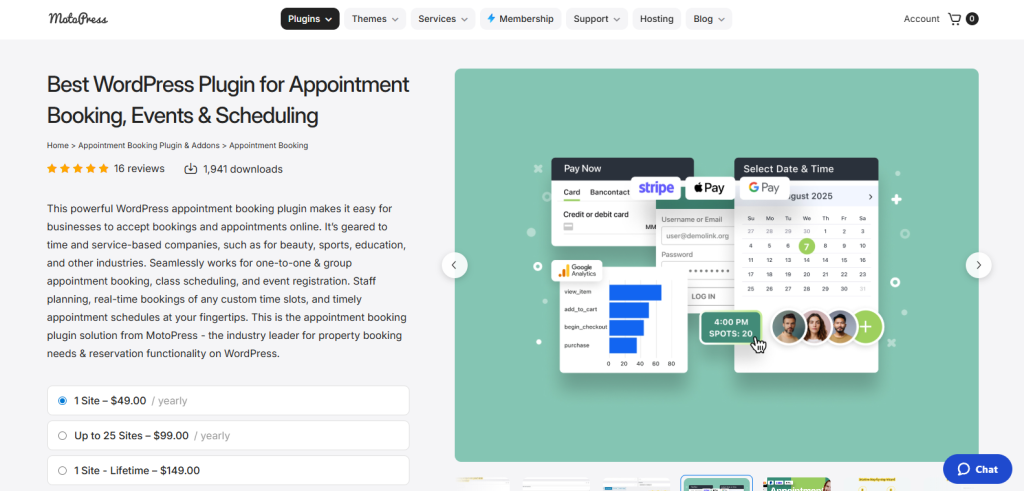Open Appointment Booking Plugin & Addons breadcrumb
Viewport: 1024px width, 491px height.
point(148,145)
